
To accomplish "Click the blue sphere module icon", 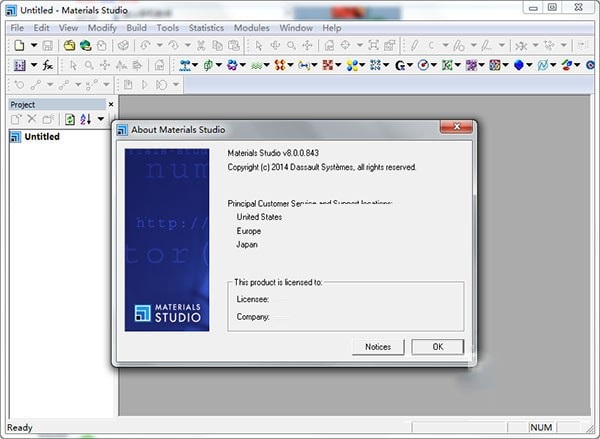I will (x=518, y=65).
